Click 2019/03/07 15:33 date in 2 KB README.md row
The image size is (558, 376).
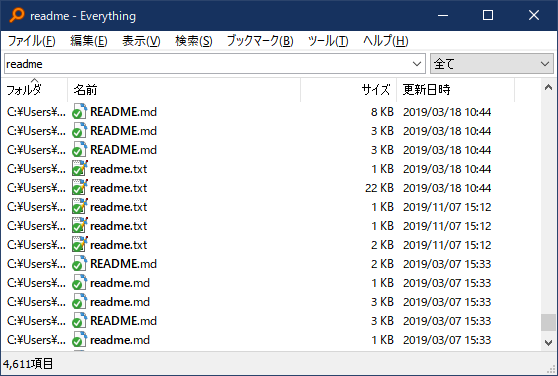(x=447, y=264)
